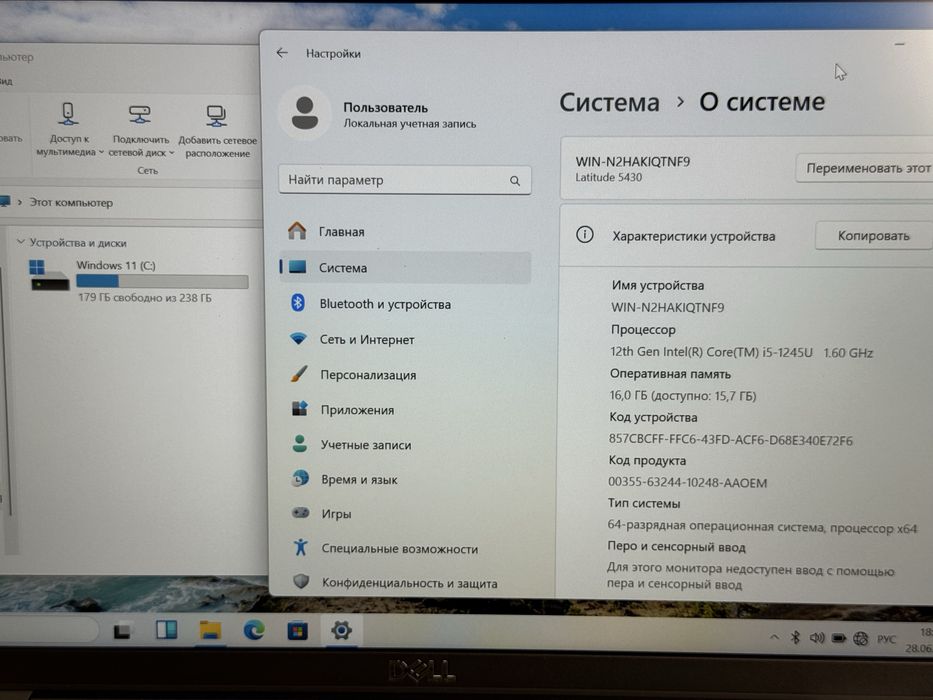933x700 pixels.
Task: Click the taskbar search box
Action: pos(48,629)
